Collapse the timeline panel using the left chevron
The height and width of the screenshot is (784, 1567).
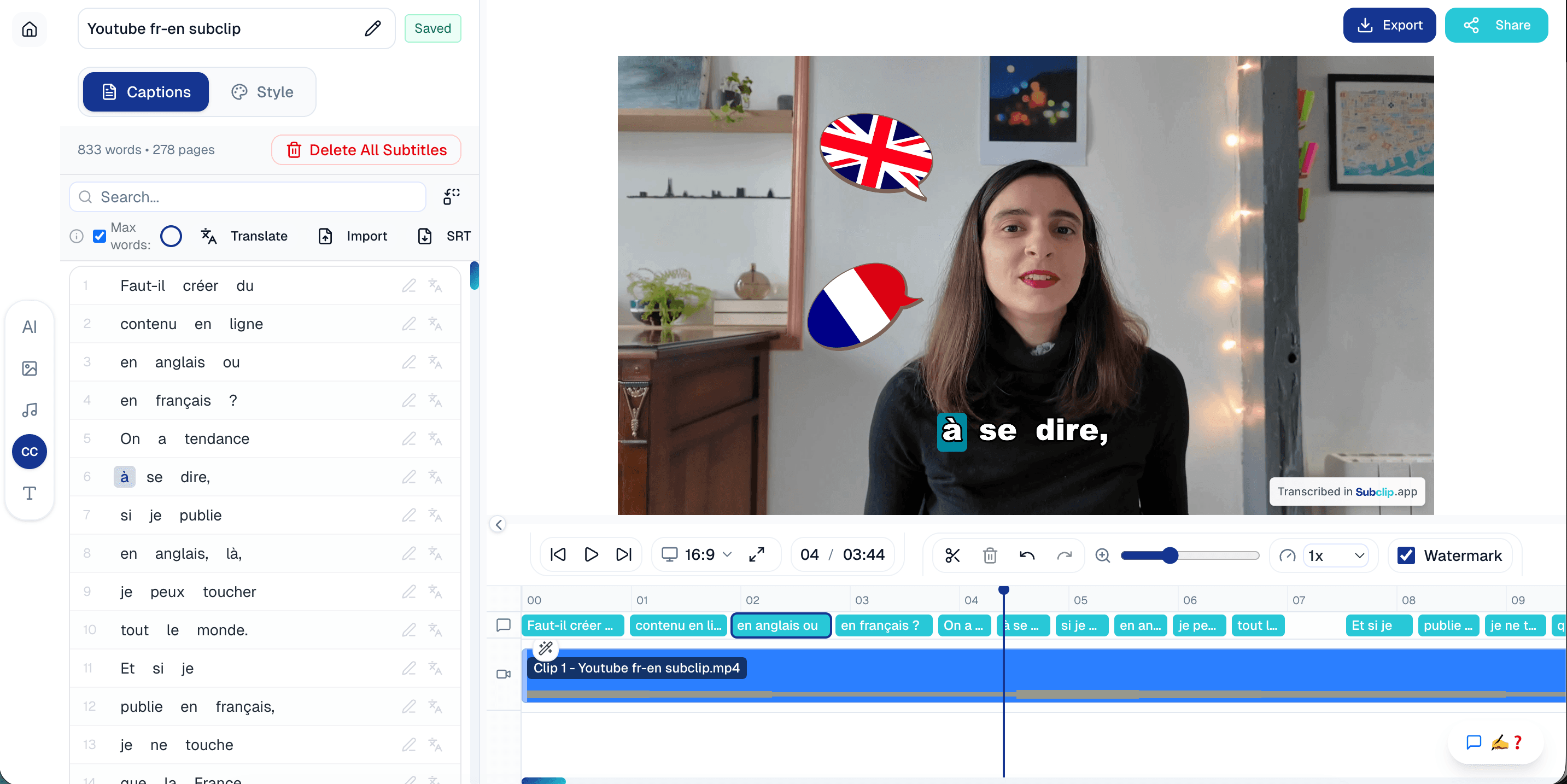tap(498, 524)
